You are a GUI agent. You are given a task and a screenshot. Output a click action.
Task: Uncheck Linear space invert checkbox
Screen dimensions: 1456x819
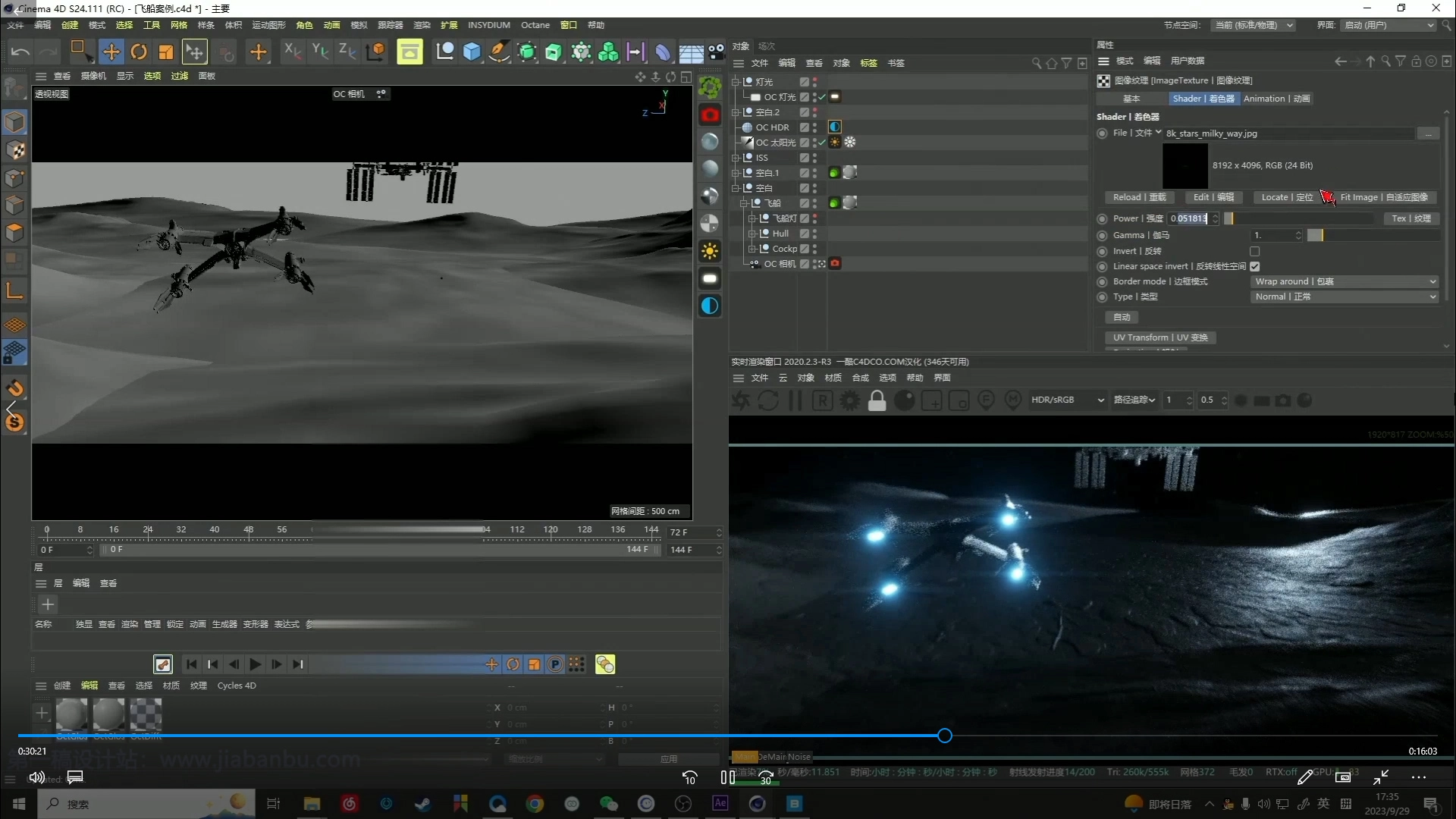click(x=1254, y=266)
